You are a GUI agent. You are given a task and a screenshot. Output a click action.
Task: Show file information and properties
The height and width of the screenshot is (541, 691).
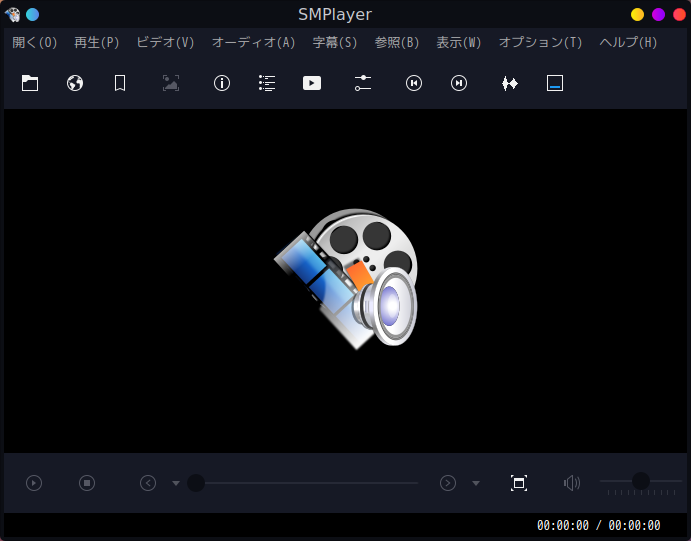222,83
